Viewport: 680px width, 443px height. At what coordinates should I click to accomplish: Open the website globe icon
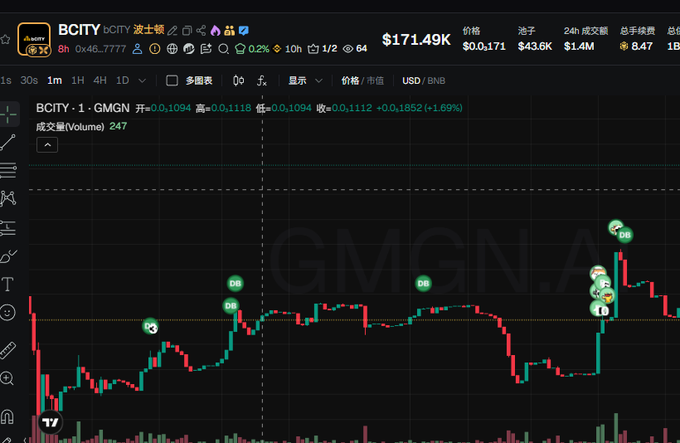coord(172,49)
